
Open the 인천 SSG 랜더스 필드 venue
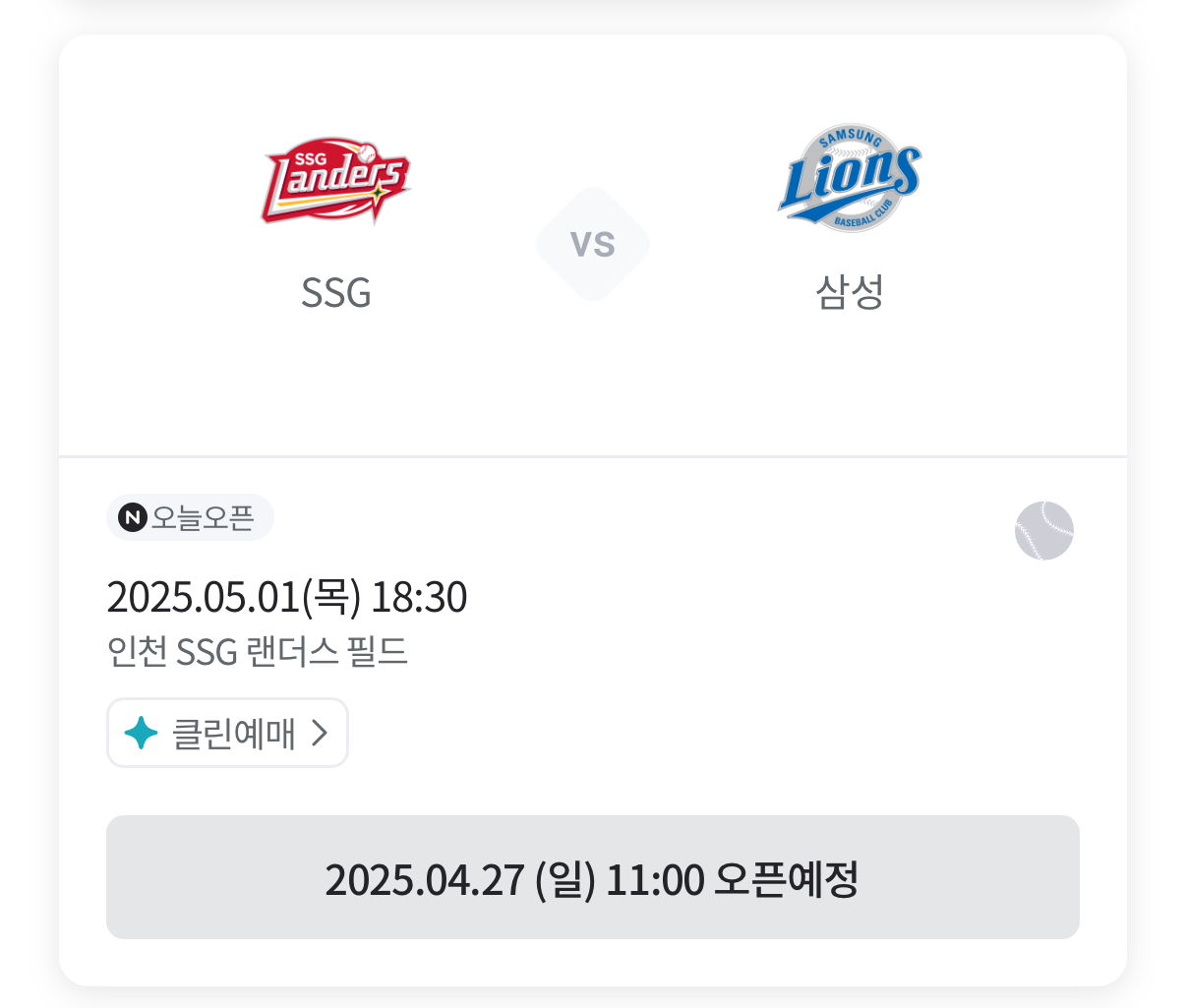[257, 652]
